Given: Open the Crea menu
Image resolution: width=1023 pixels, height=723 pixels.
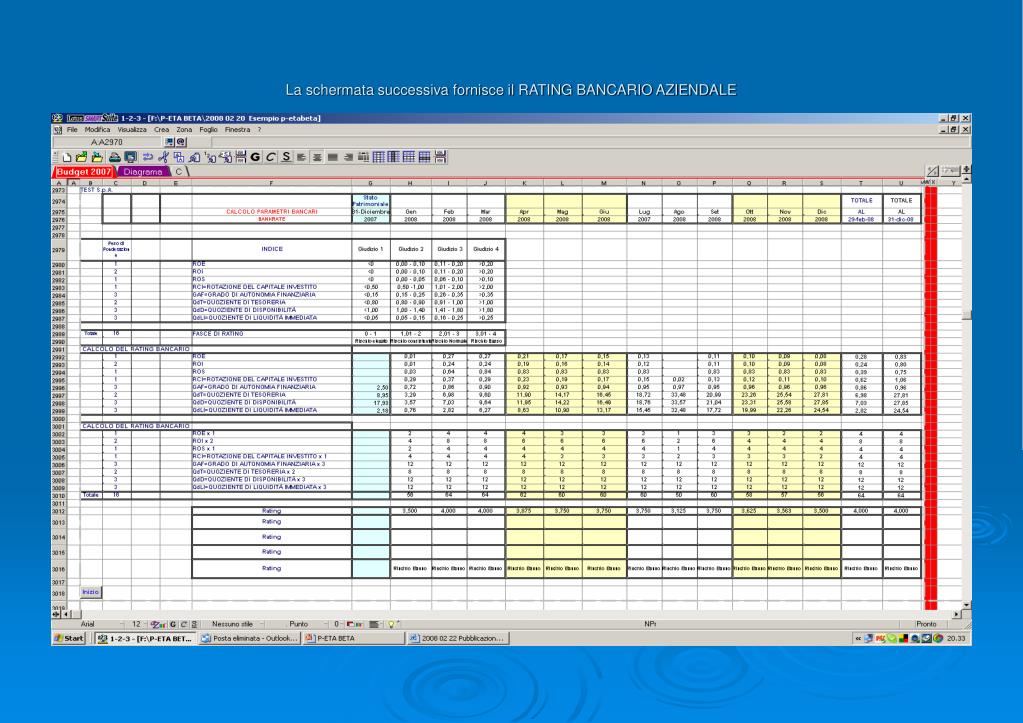Looking at the screenshot, I should (x=161, y=130).
